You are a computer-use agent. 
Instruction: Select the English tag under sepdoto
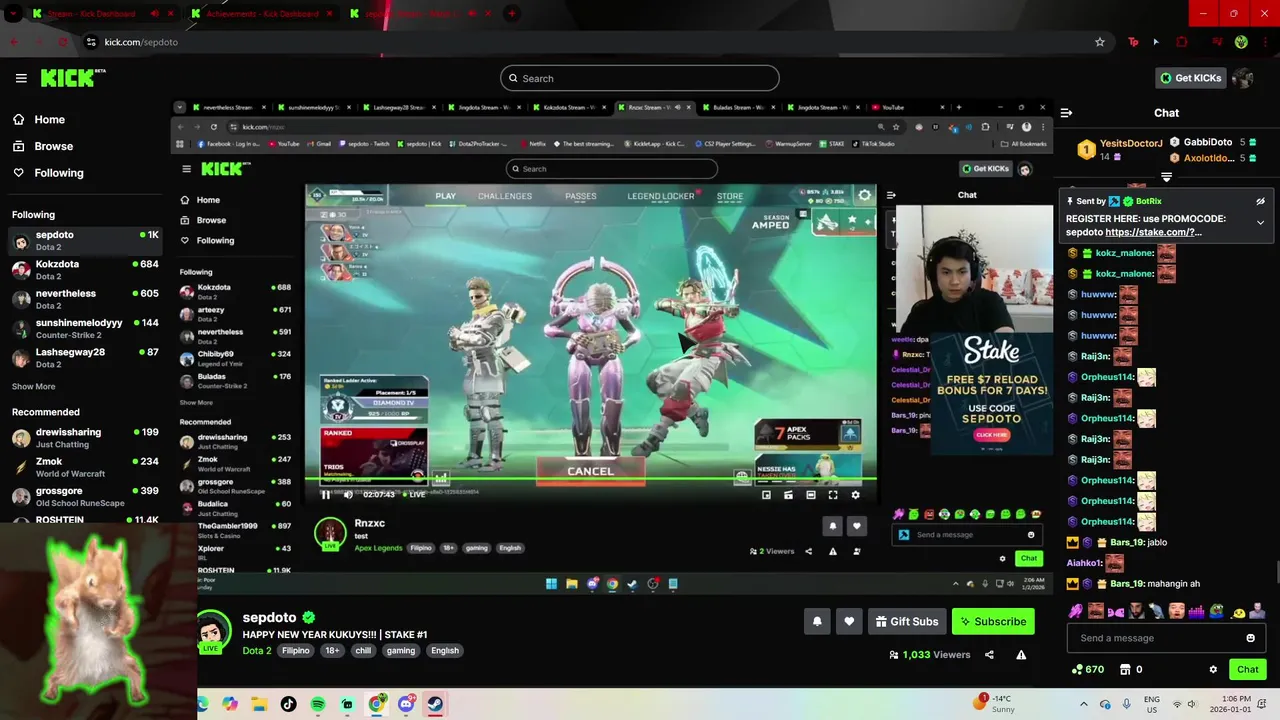tap(445, 650)
